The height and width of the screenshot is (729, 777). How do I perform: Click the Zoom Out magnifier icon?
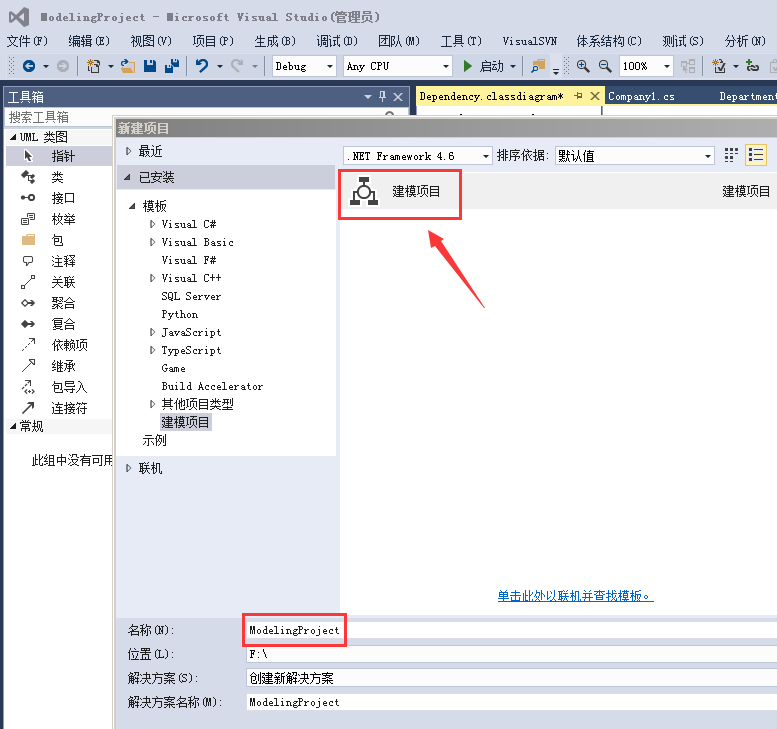605,66
